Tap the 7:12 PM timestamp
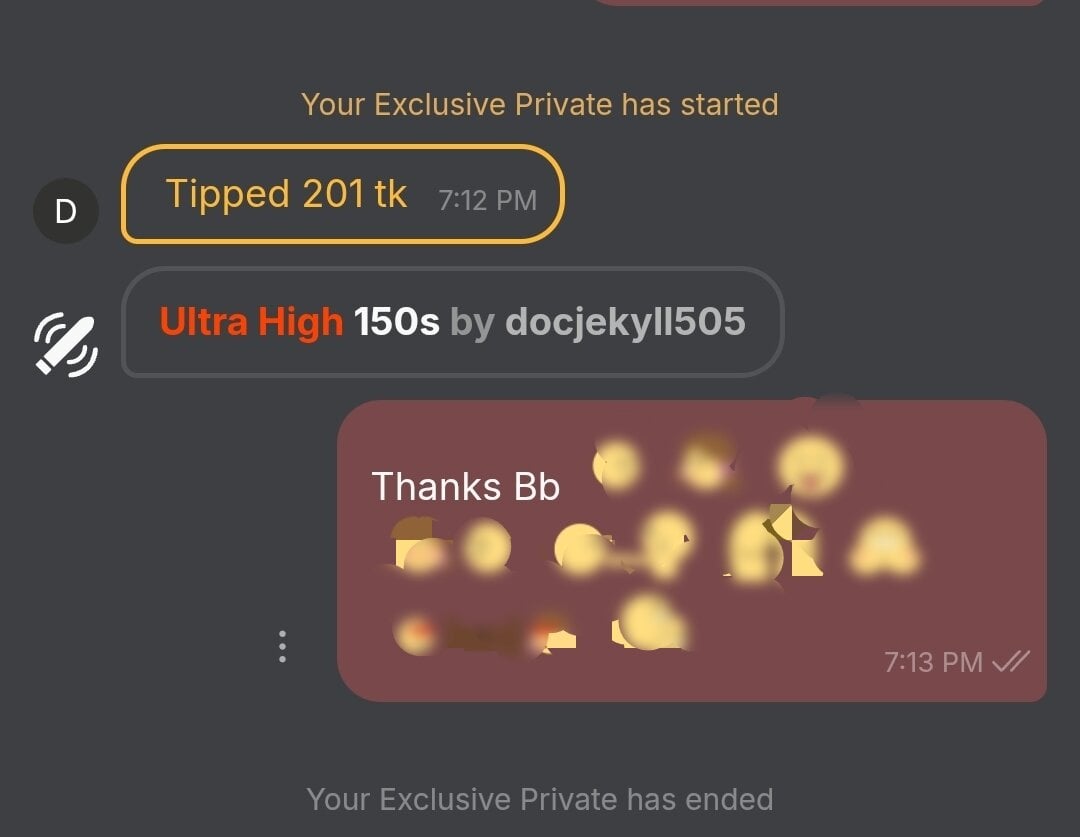Image resolution: width=1080 pixels, height=837 pixels. coord(488,200)
